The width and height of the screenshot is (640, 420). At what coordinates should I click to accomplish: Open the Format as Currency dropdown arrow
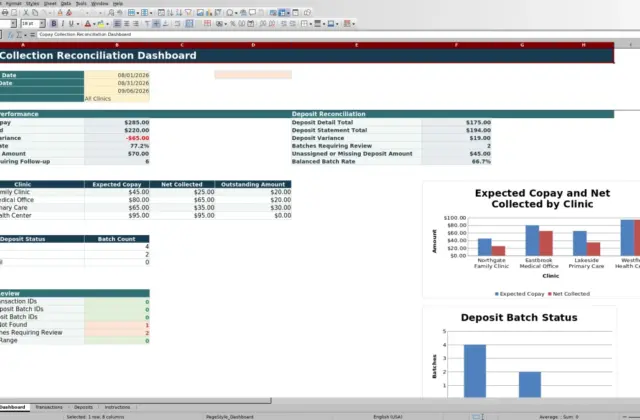coord(225,24)
